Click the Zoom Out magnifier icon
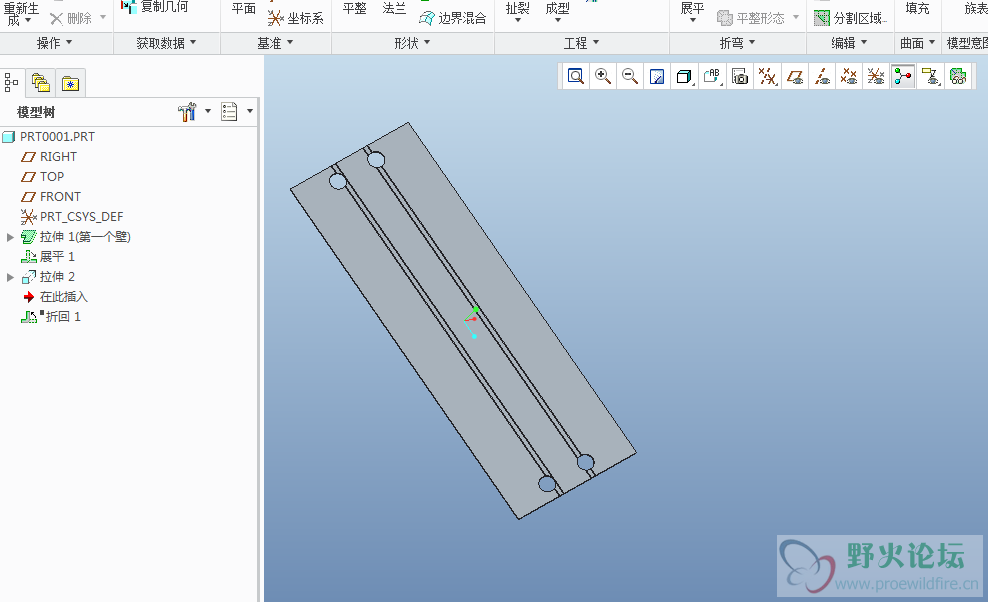This screenshot has height=602, width=988. (x=630, y=77)
